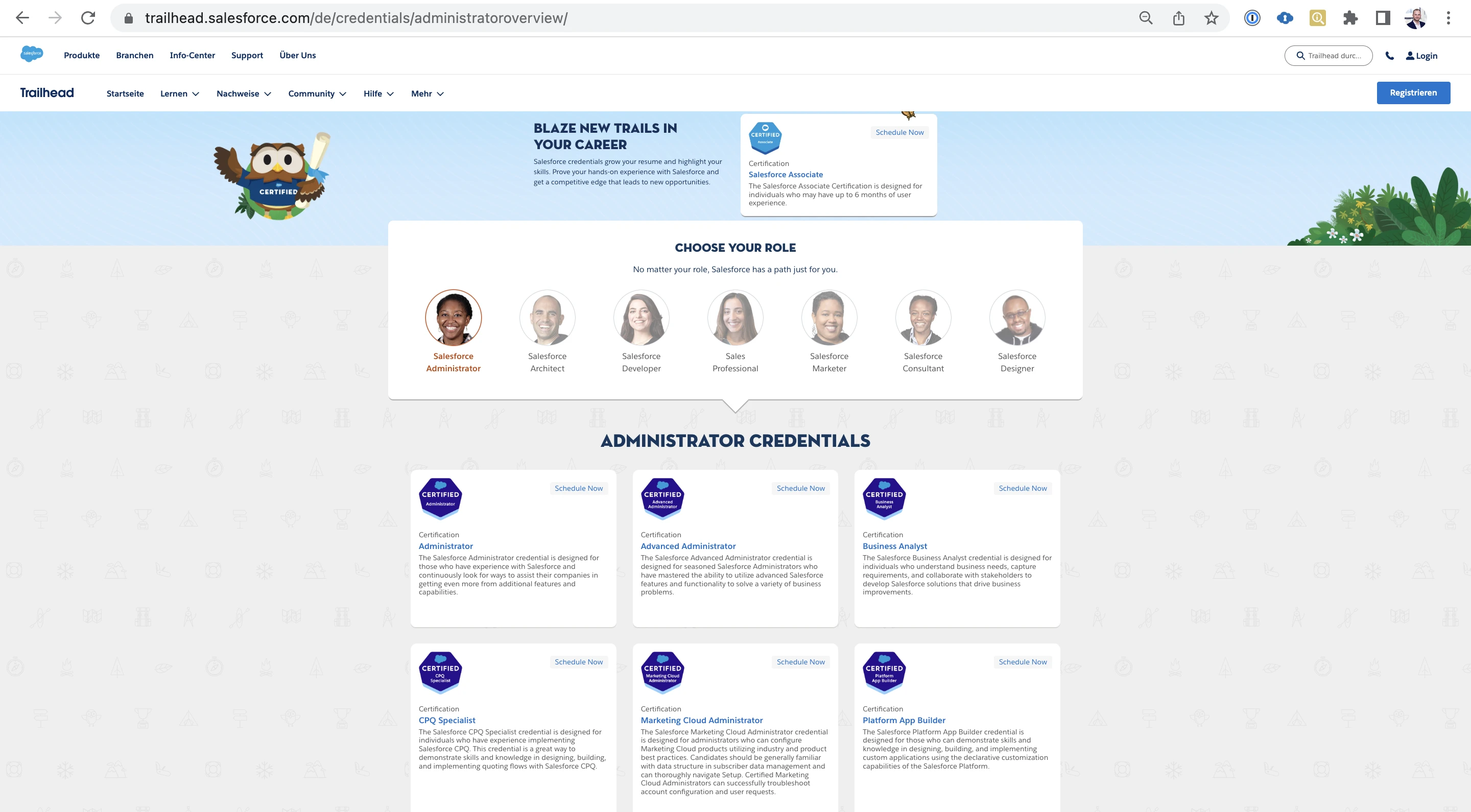Click the Trailhead logo
Screen dimensions: 1471x812
coord(47,92)
